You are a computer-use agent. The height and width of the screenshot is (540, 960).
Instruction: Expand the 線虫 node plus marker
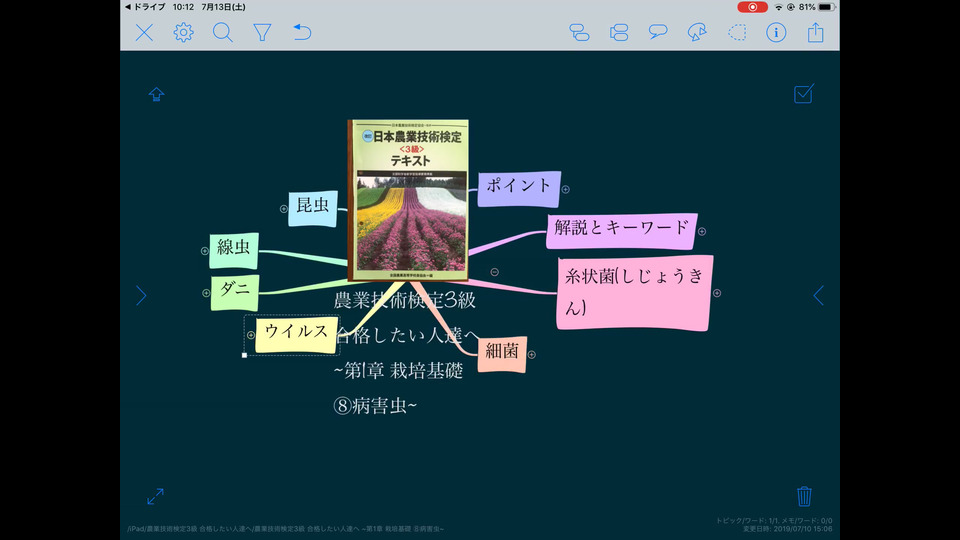pyautogui.click(x=204, y=250)
